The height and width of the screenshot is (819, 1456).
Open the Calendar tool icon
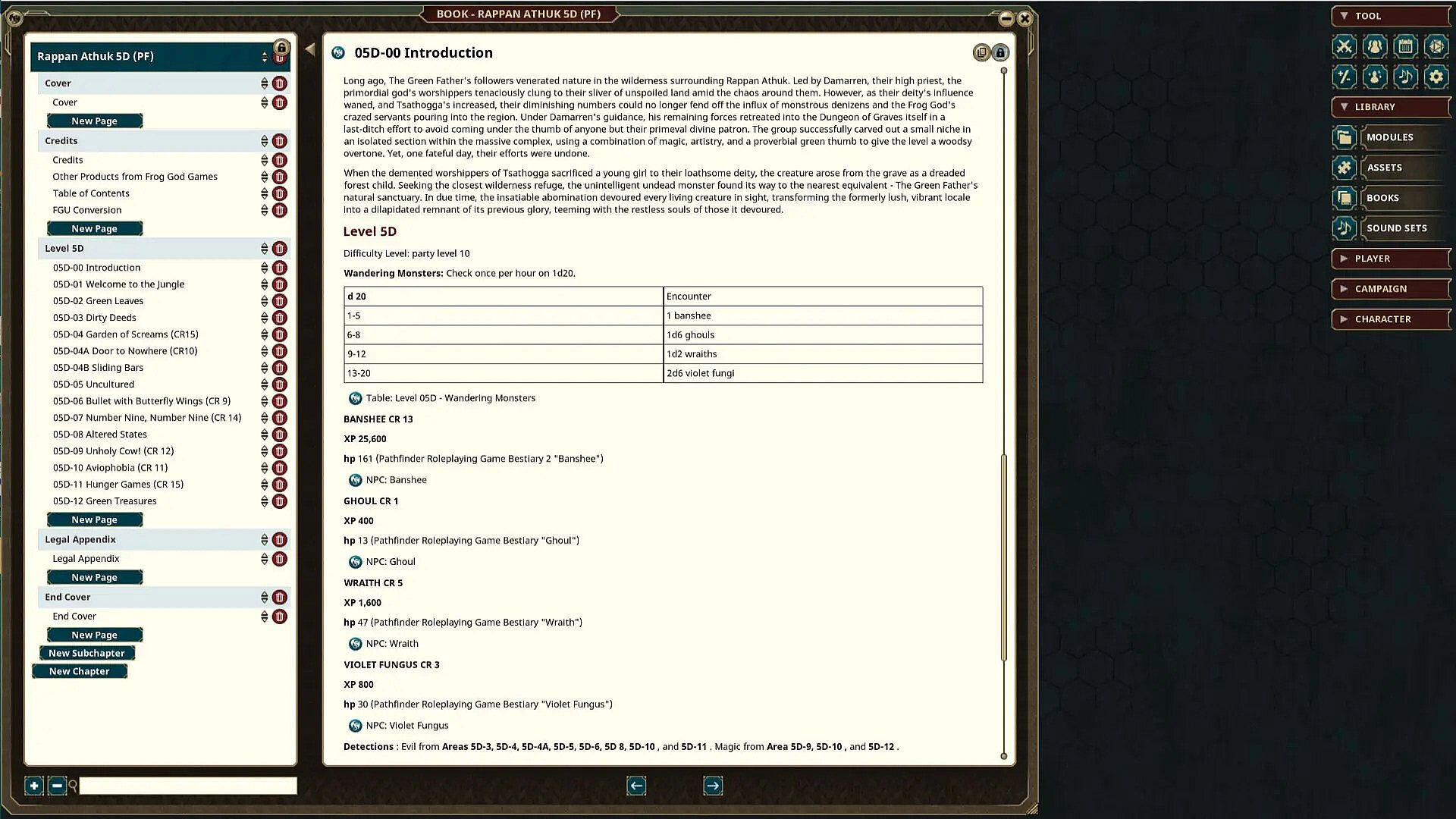coord(1404,47)
